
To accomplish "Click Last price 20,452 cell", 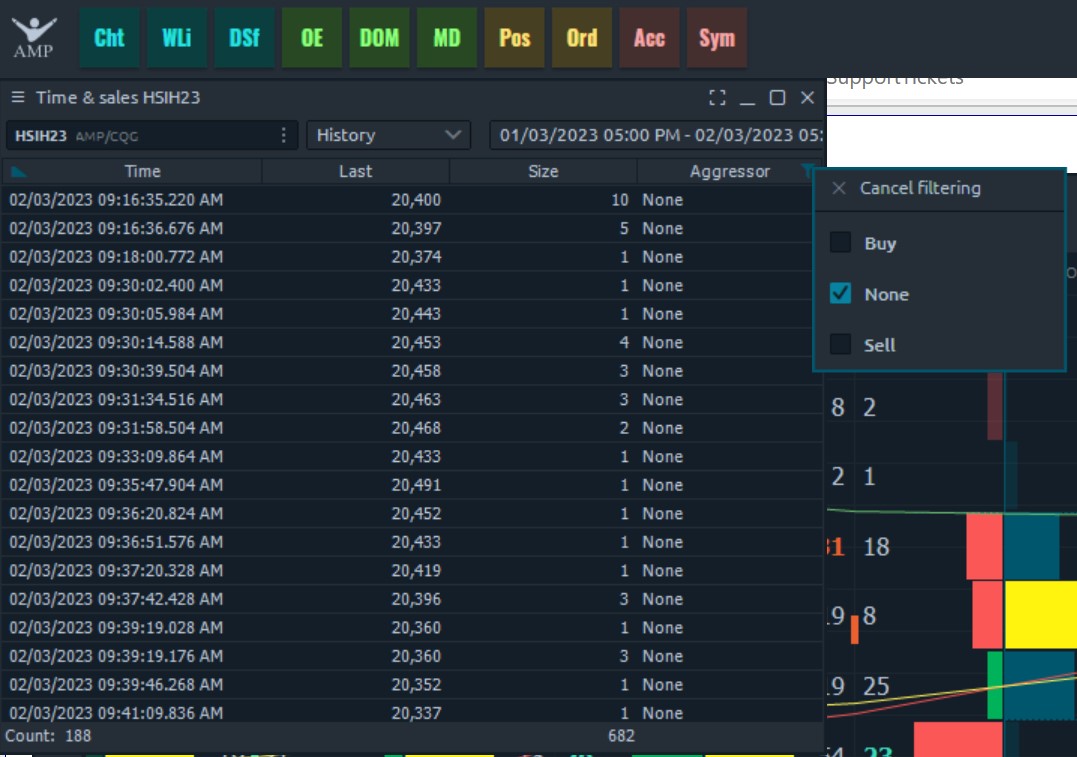I will (416, 514).
